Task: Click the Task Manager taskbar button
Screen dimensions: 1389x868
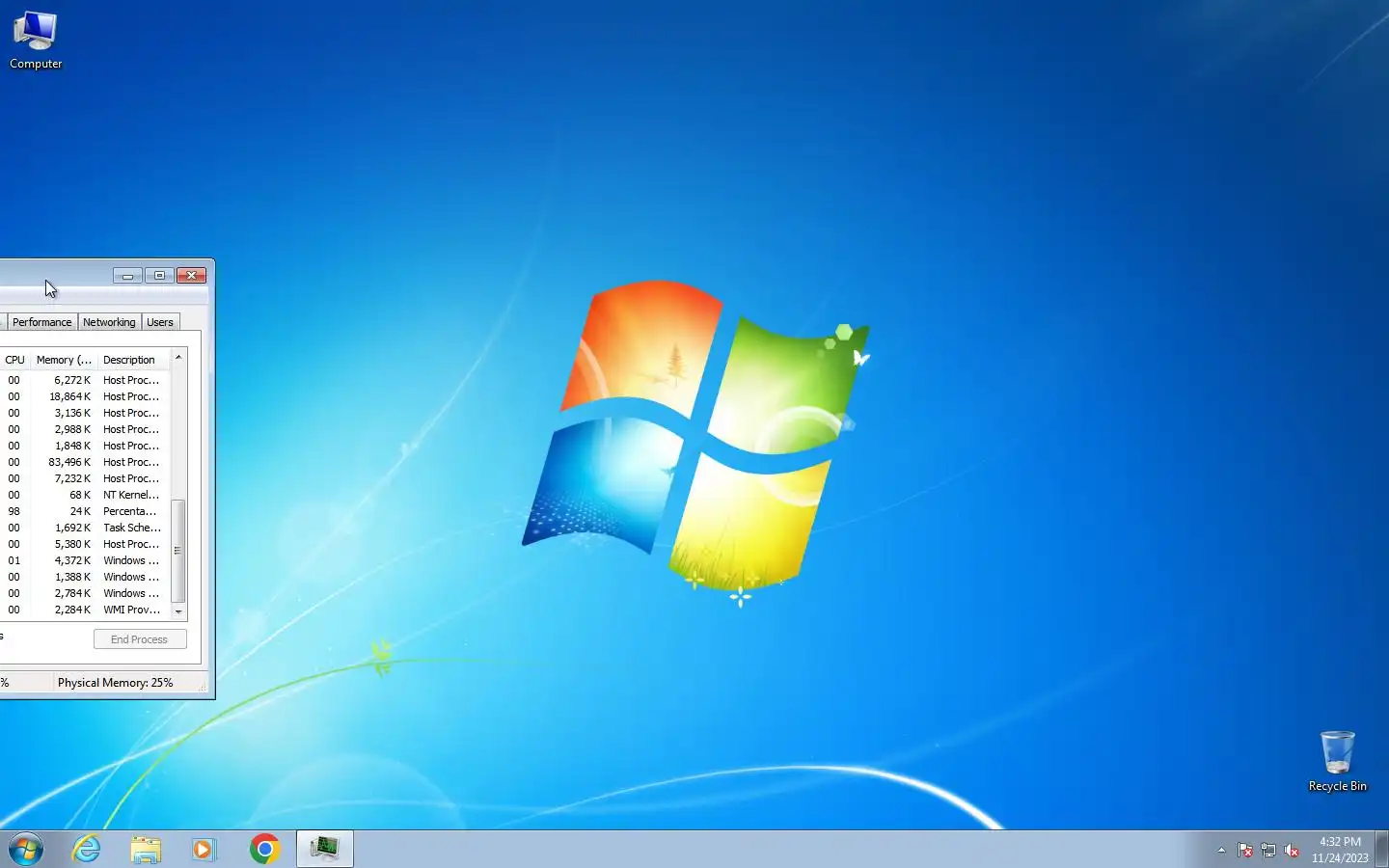Action: point(325,849)
